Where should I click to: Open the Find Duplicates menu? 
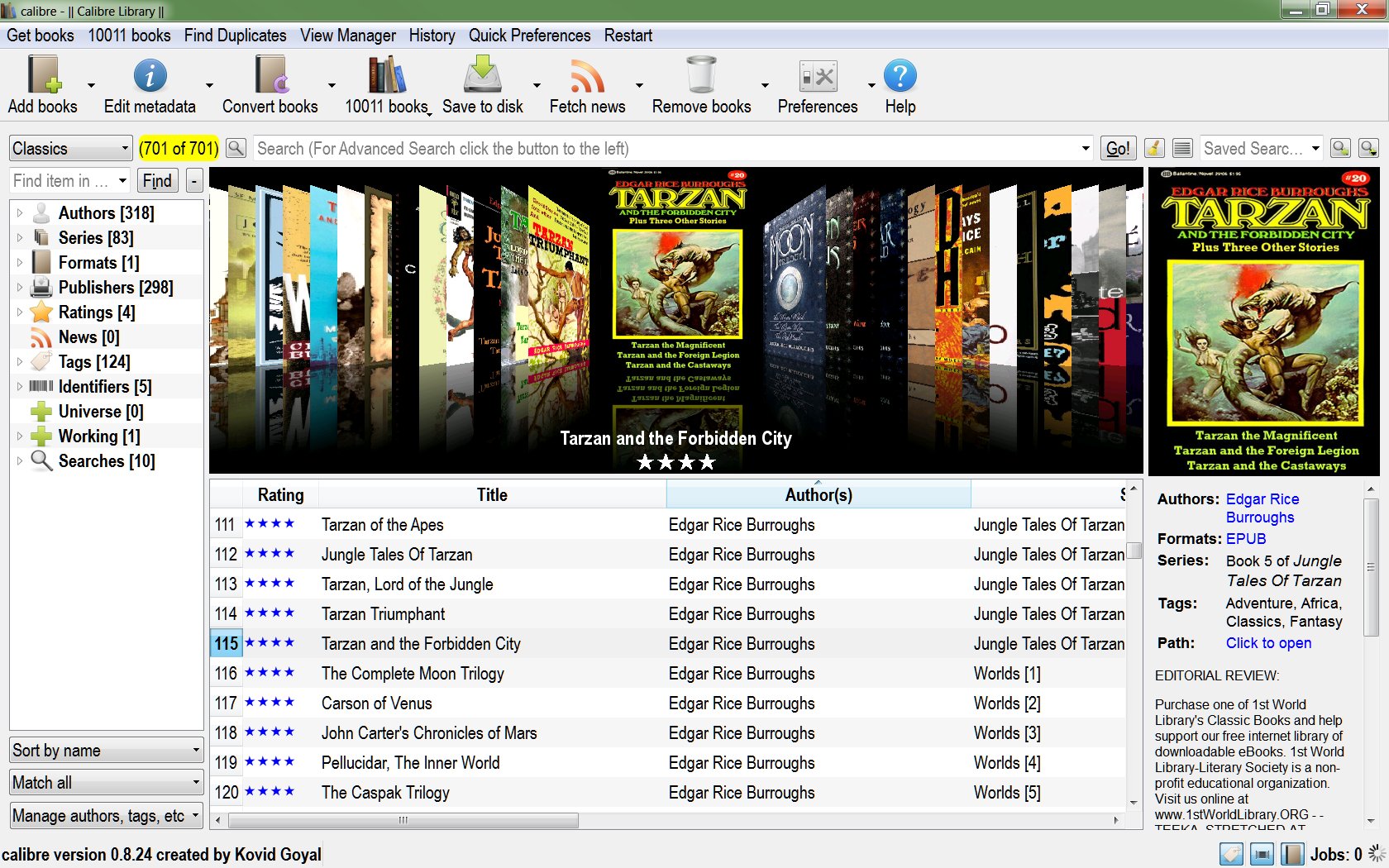[236, 36]
